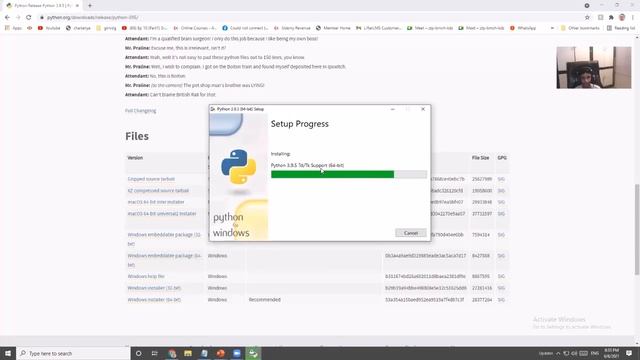Click the webcam video thumbnail

click(x=593, y=67)
